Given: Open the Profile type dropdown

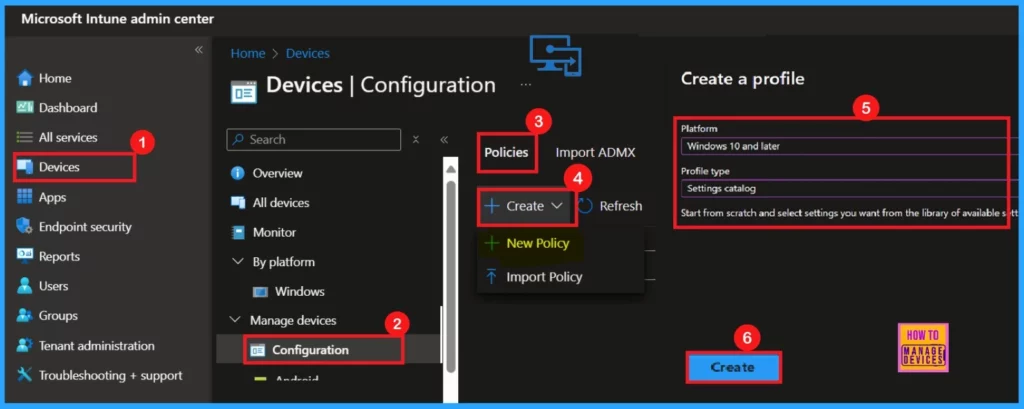Looking at the screenshot, I should coord(849,189).
